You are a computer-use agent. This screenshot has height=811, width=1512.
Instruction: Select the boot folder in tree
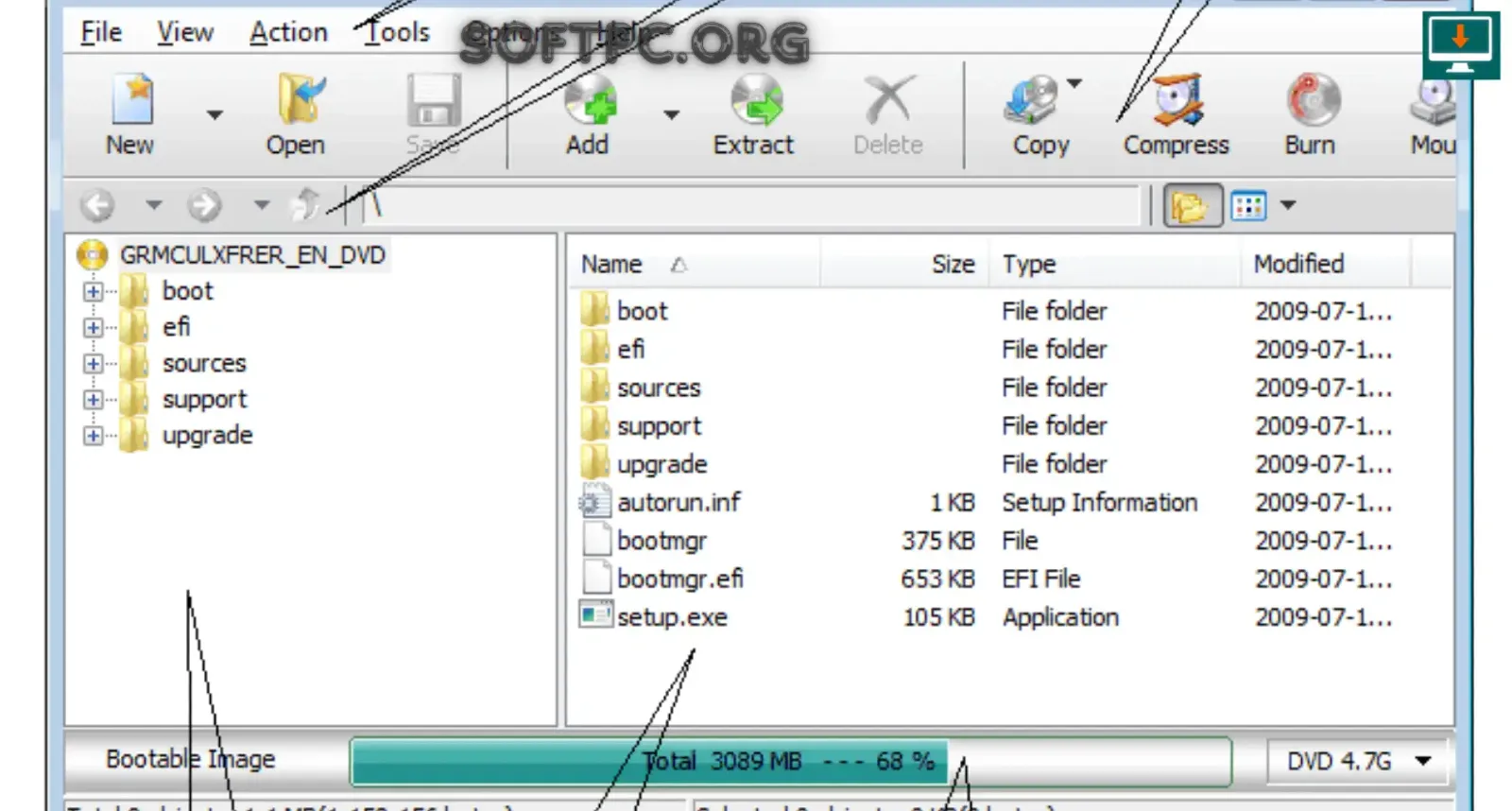click(188, 291)
